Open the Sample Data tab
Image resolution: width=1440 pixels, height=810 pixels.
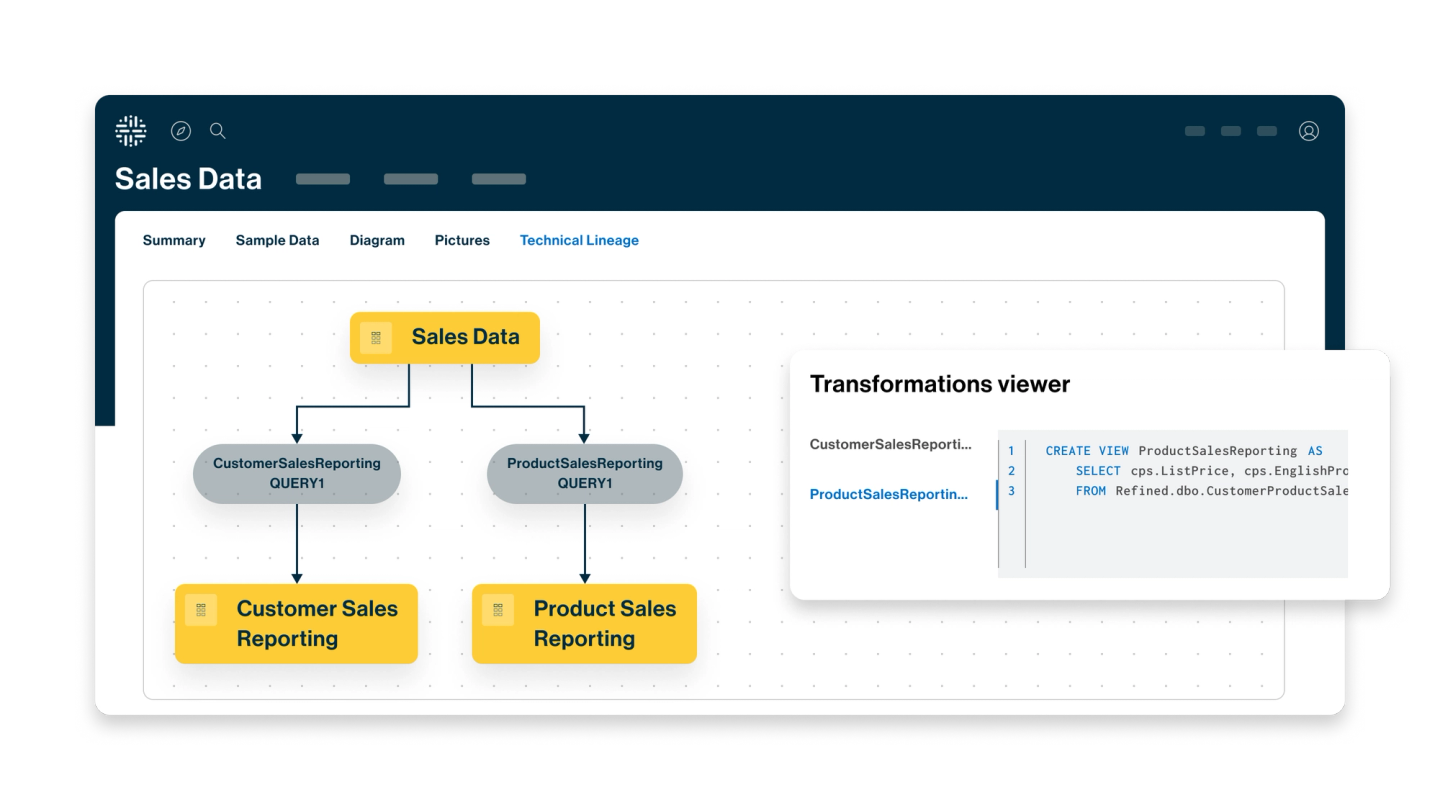[x=277, y=240]
